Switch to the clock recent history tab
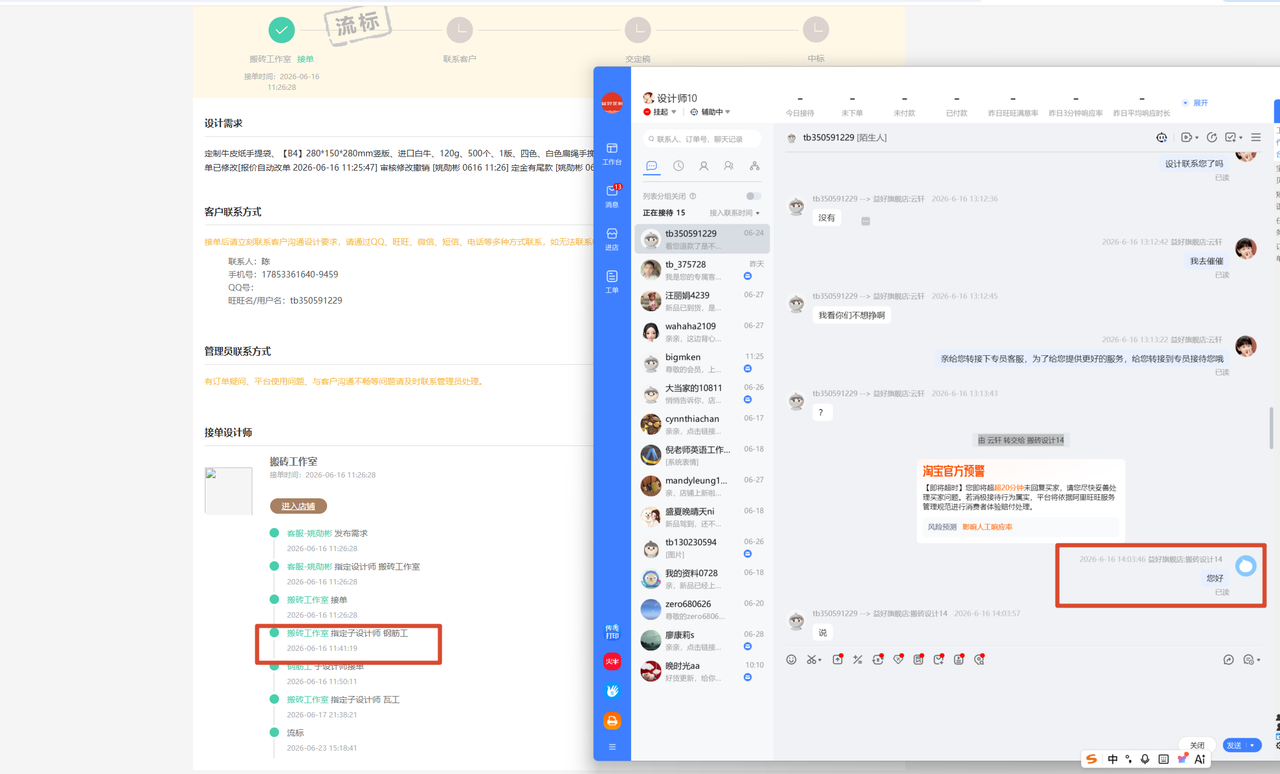The height and width of the screenshot is (774, 1280). [678, 166]
